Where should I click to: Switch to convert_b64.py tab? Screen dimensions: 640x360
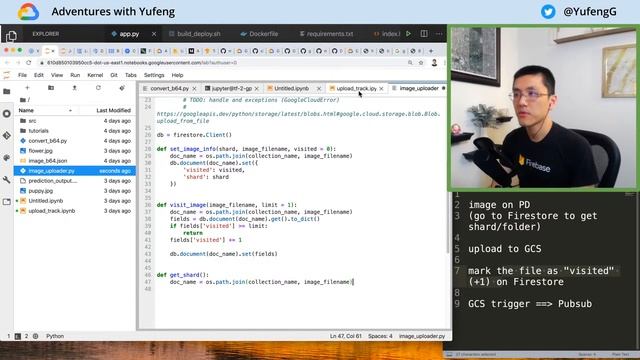pyautogui.click(x=169, y=89)
